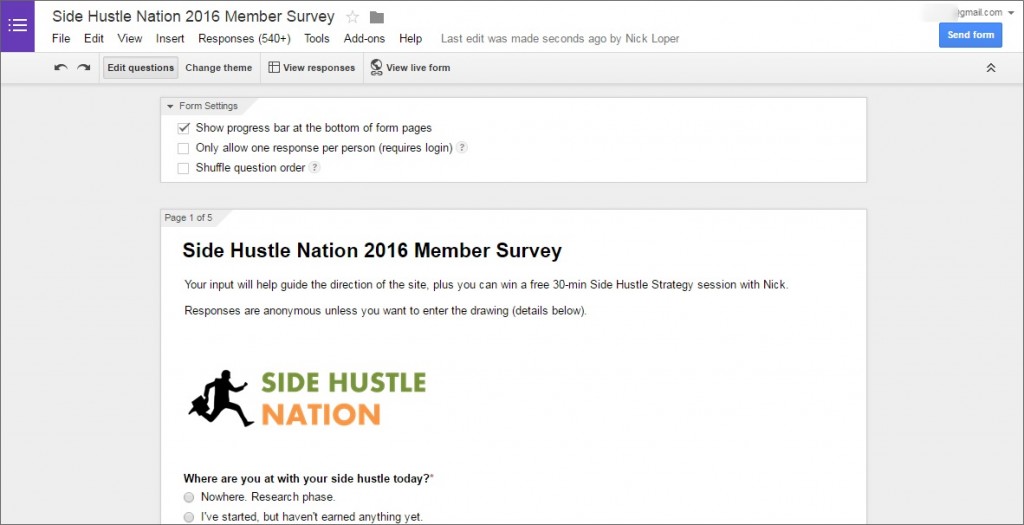Click the Send form button
This screenshot has height=525, width=1024.
coord(970,35)
